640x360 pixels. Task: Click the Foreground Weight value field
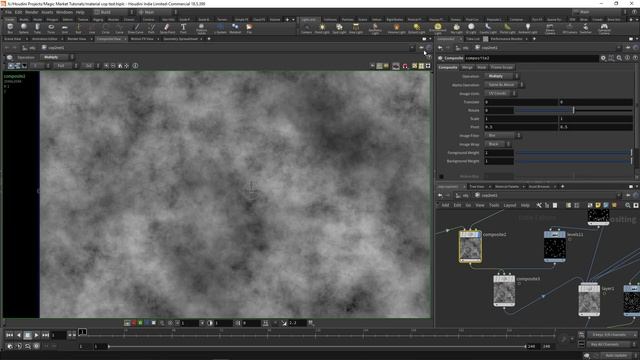[x=499, y=153]
